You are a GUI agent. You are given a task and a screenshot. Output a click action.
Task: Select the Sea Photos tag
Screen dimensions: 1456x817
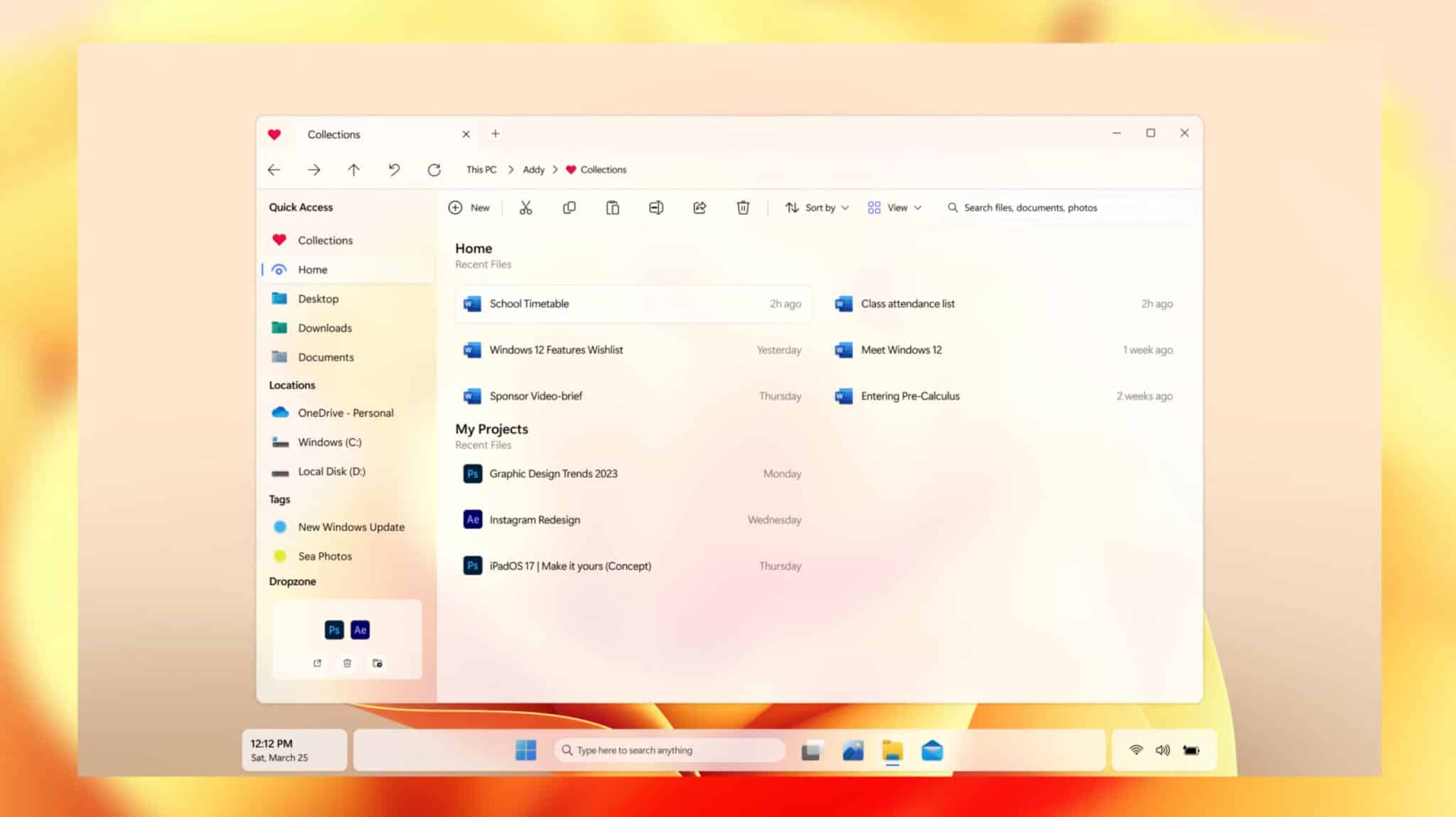point(325,555)
